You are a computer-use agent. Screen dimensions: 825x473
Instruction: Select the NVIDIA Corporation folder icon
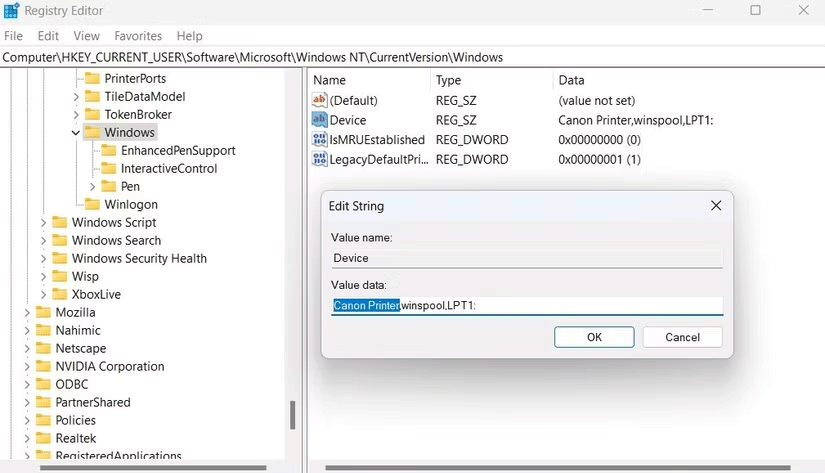pos(43,367)
